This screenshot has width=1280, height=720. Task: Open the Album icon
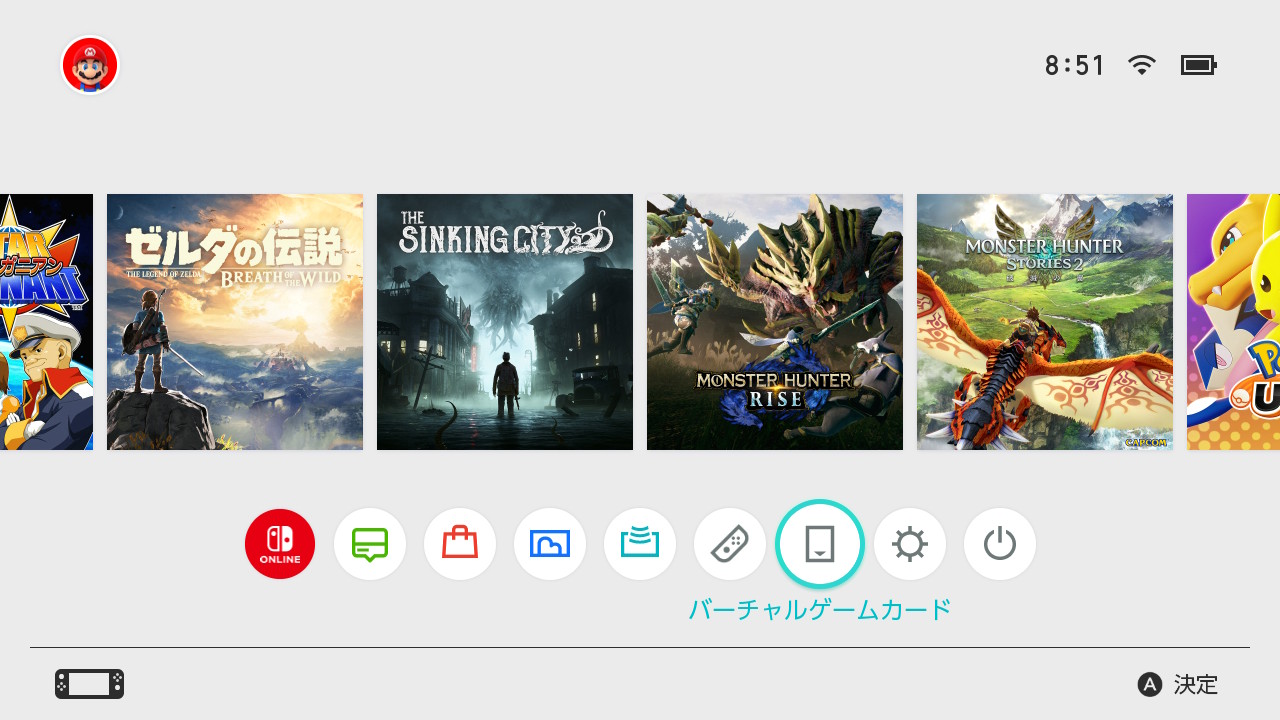pyautogui.click(x=550, y=544)
